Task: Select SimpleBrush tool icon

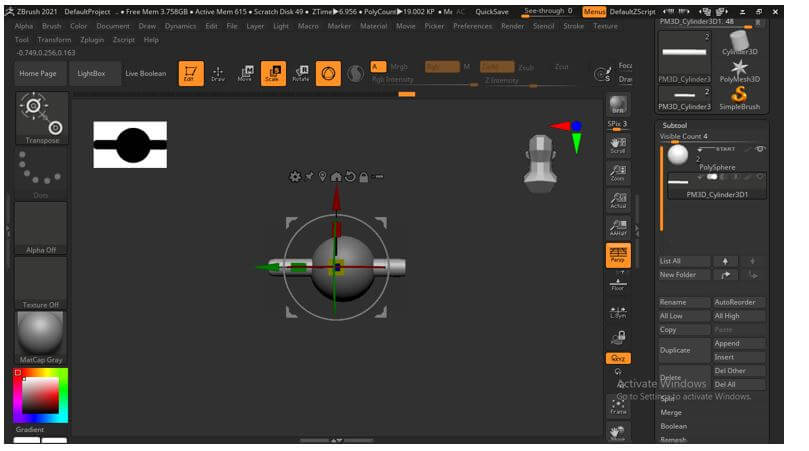Action: tap(739, 98)
